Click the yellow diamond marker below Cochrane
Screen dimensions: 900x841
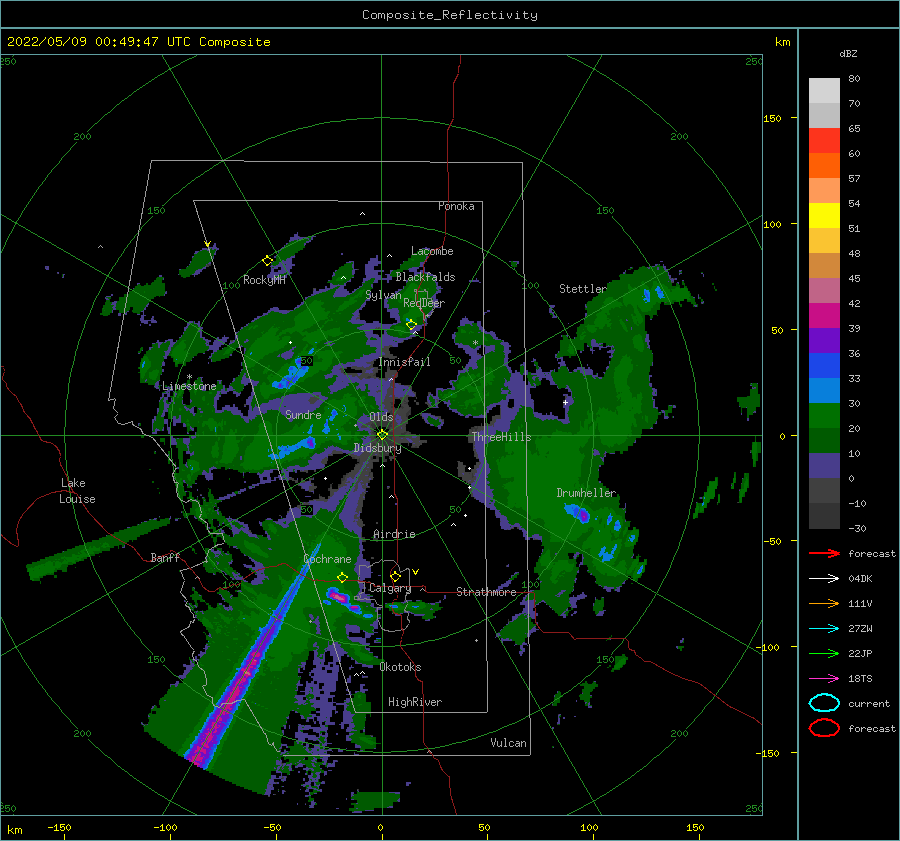(343, 577)
